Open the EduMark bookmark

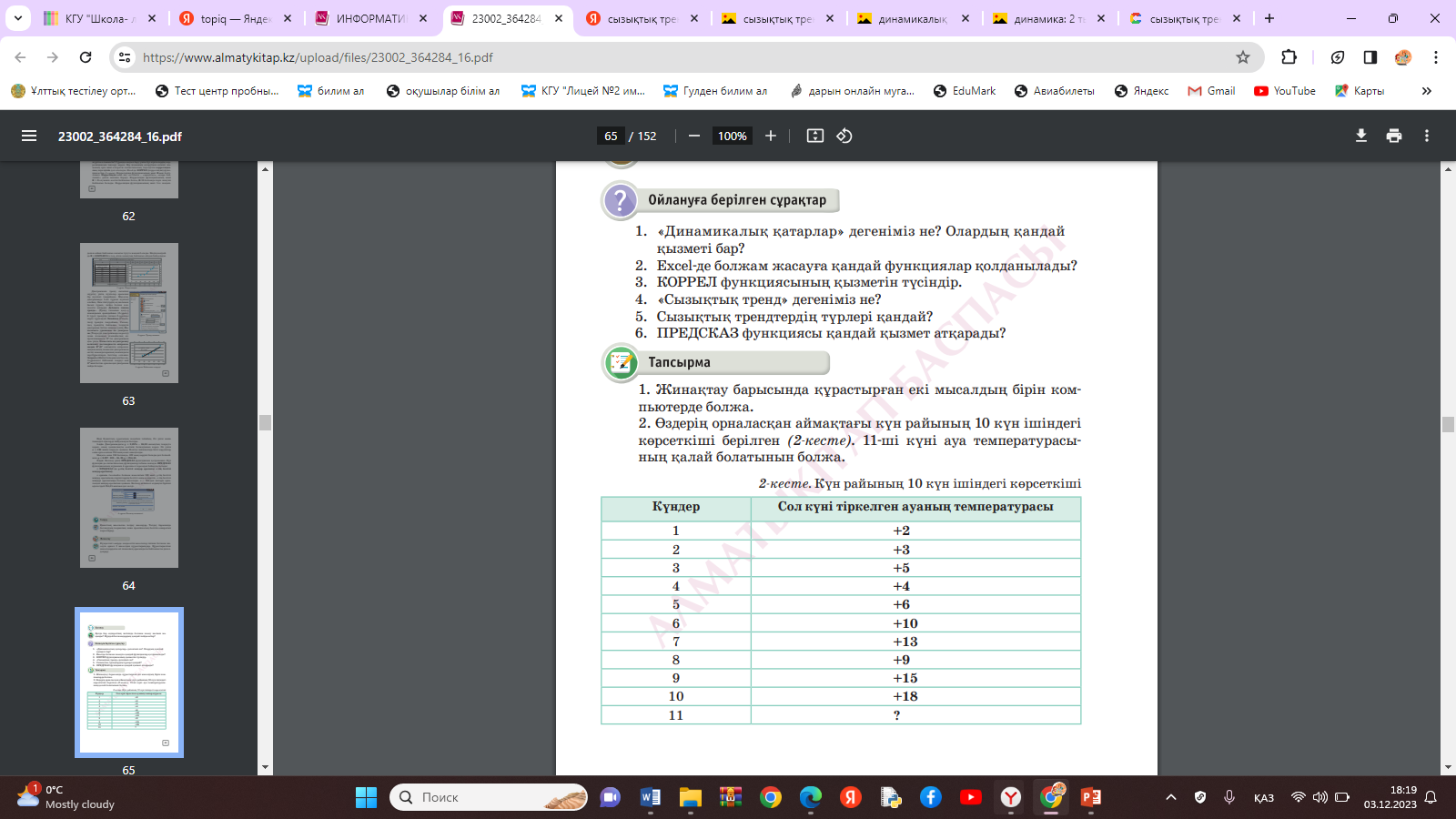(965, 91)
